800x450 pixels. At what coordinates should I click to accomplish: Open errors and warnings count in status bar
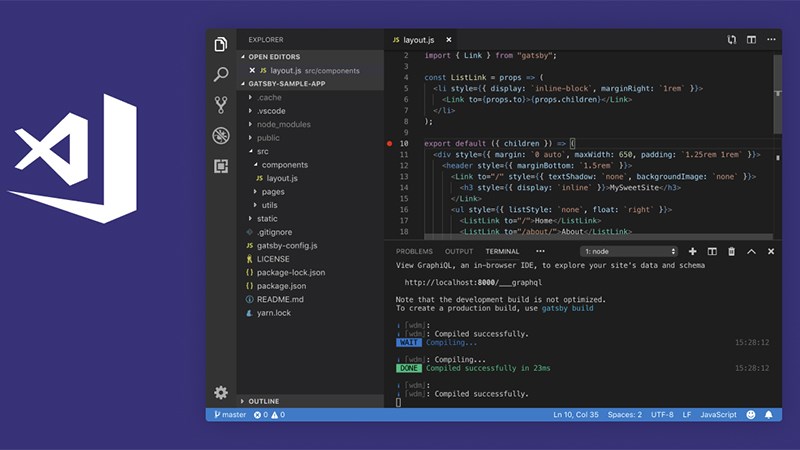tap(269, 415)
